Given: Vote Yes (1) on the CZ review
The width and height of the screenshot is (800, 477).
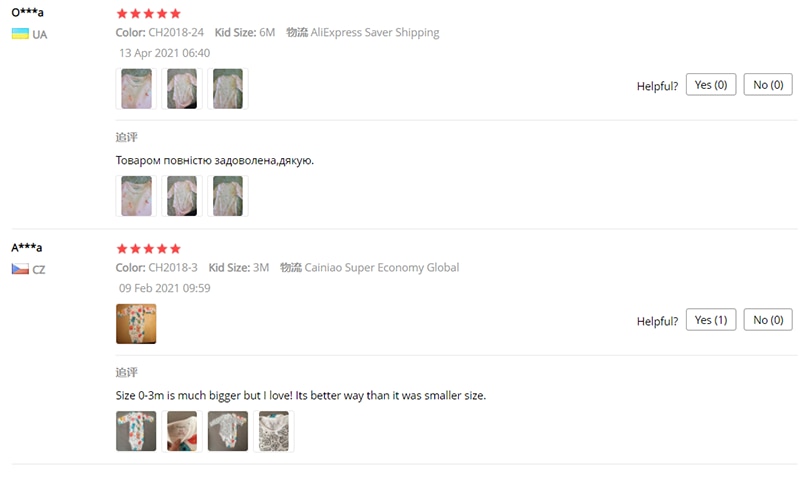Looking at the screenshot, I should coord(711,320).
